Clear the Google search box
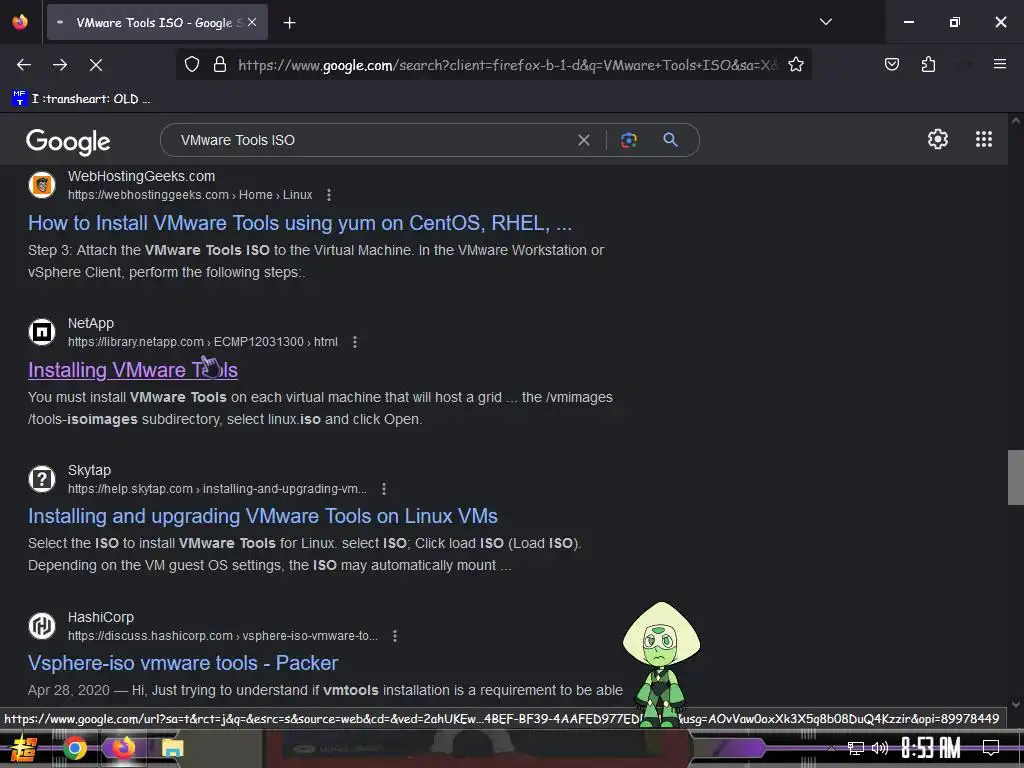Viewport: 1024px width, 768px height. coord(584,140)
